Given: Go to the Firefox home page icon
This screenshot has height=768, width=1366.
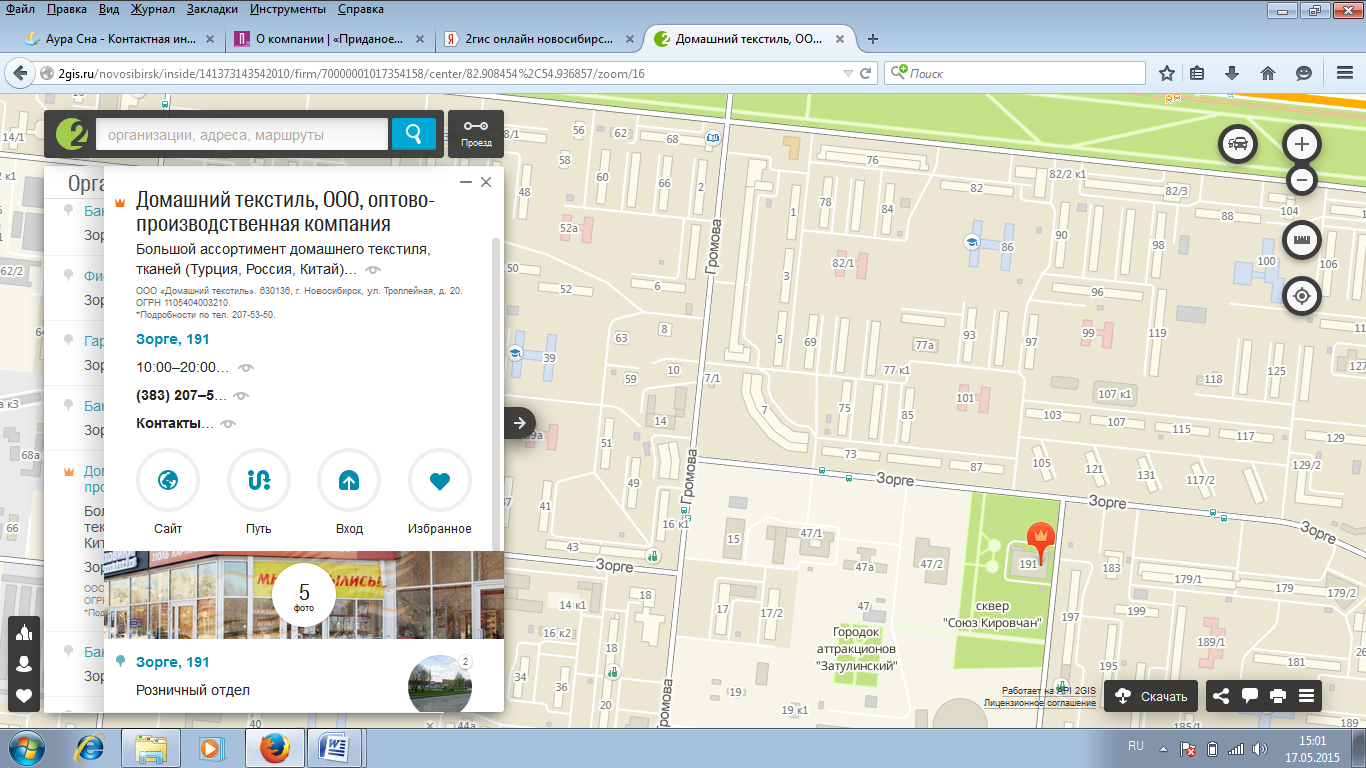Looking at the screenshot, I should coord(1268,73).
